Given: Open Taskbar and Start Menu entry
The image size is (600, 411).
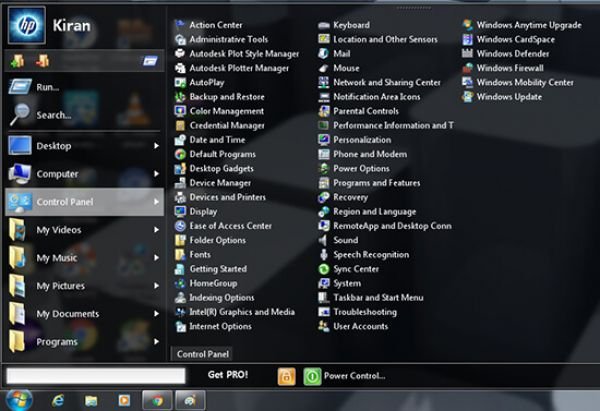Looking at the screenshot, I should (371, 298).
